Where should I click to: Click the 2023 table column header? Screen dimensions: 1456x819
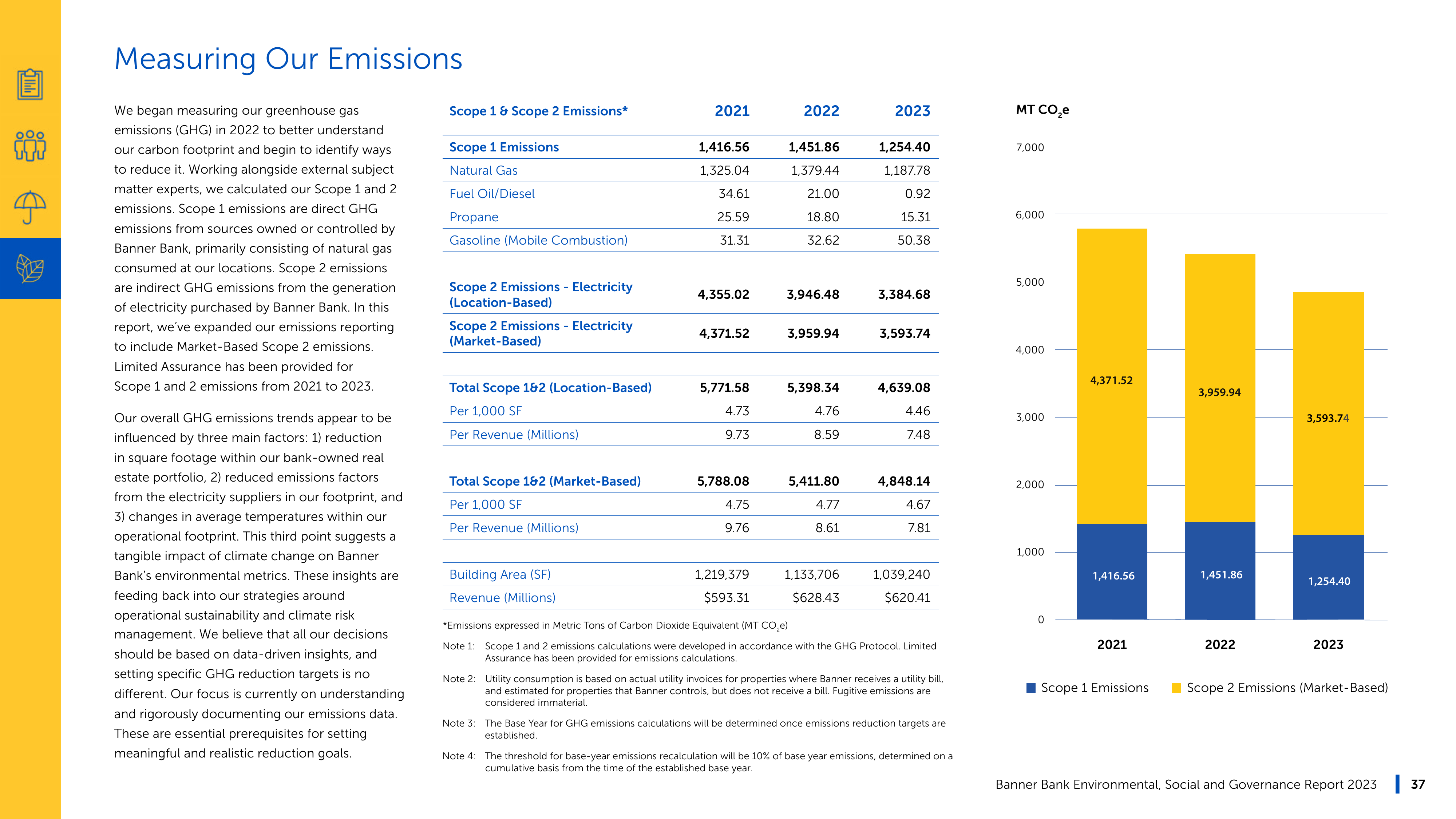[x=912, y=111]
